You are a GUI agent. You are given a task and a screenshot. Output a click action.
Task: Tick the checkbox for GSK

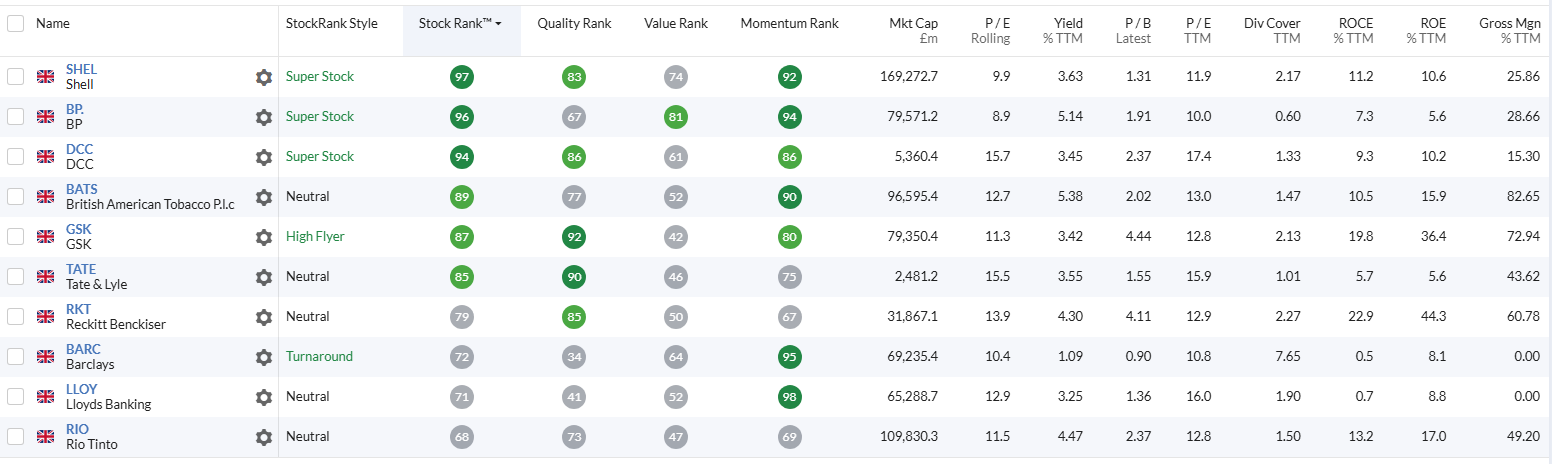[x=15, y=237]
